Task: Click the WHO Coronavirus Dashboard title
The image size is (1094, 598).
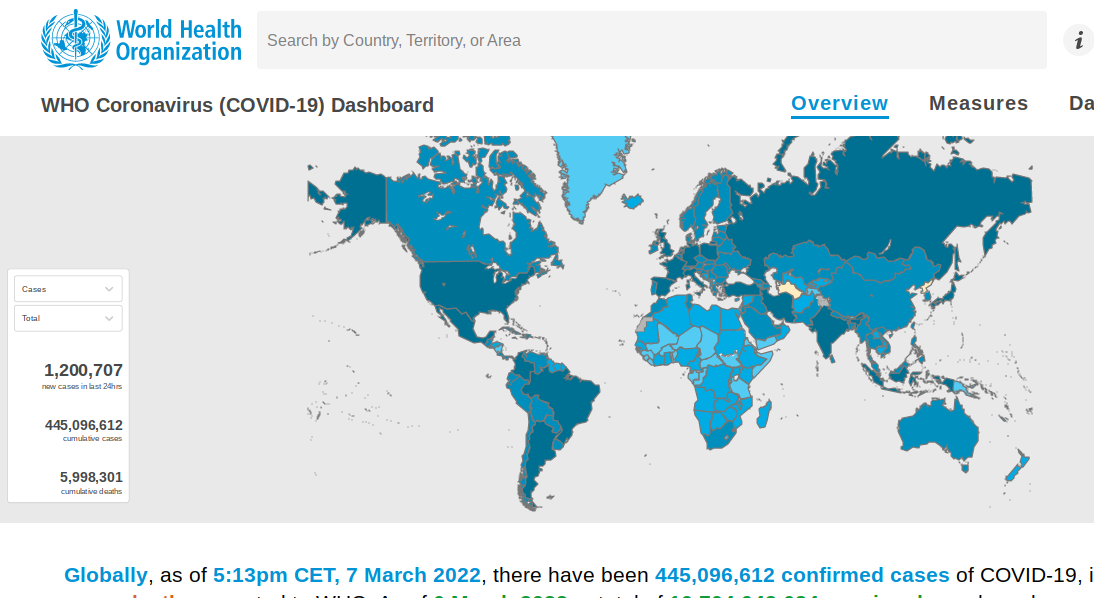Action: pyautogui.click(x=237, y=105)
